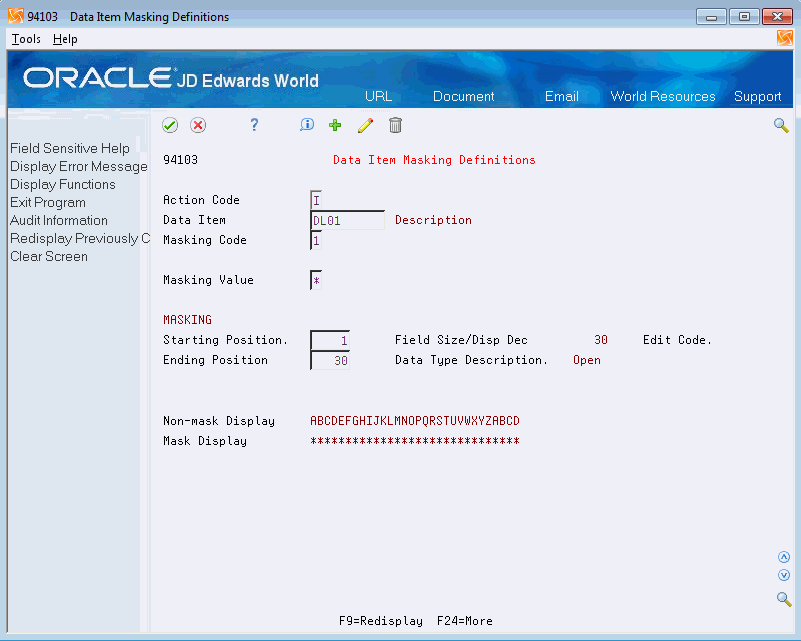Focus the Masking Code input field

coord(316,241)
